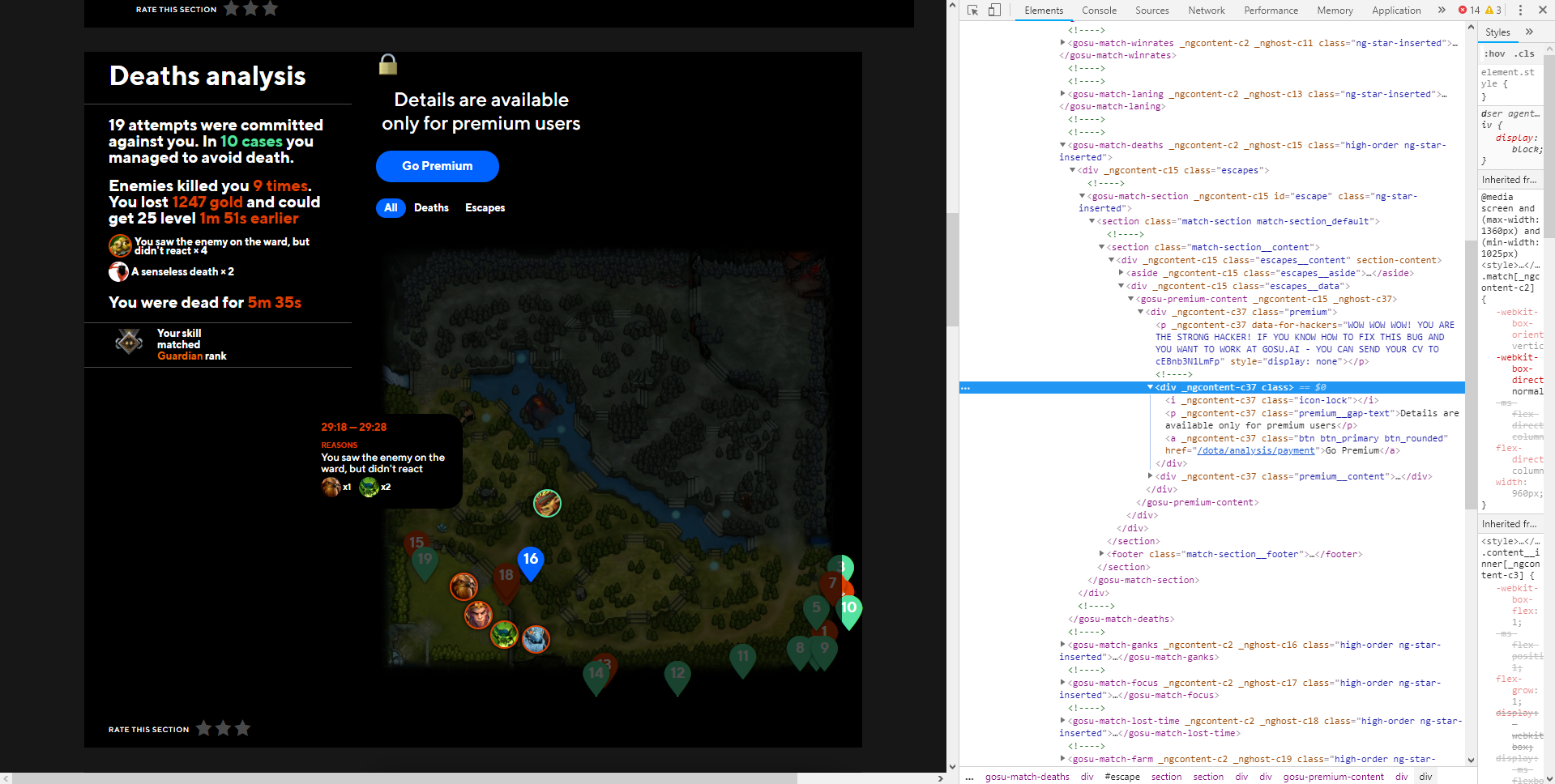This screenshot has height=784, width=1555.
Task: Click the senseless death icon
Action: tap(118, 271)
